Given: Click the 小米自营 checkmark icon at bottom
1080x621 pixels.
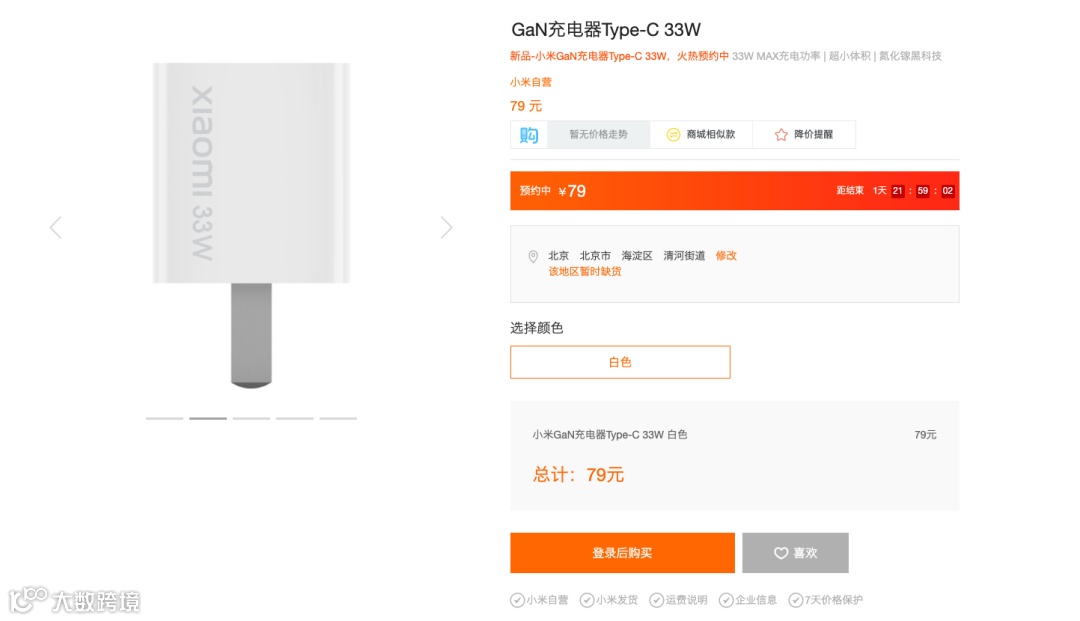Looking at the screenshot, I should [x=517, y=600].
